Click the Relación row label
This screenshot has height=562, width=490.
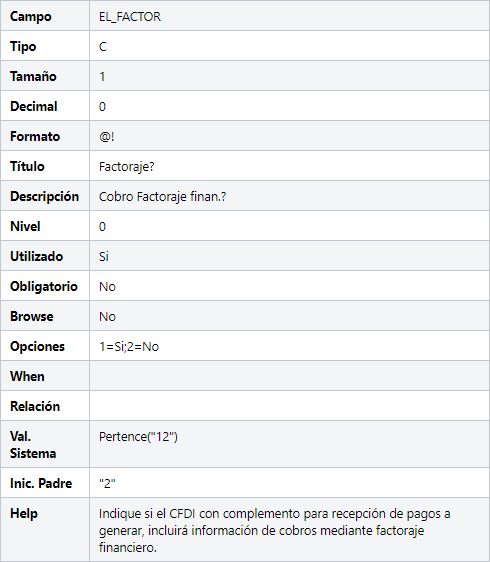(35, 406)
